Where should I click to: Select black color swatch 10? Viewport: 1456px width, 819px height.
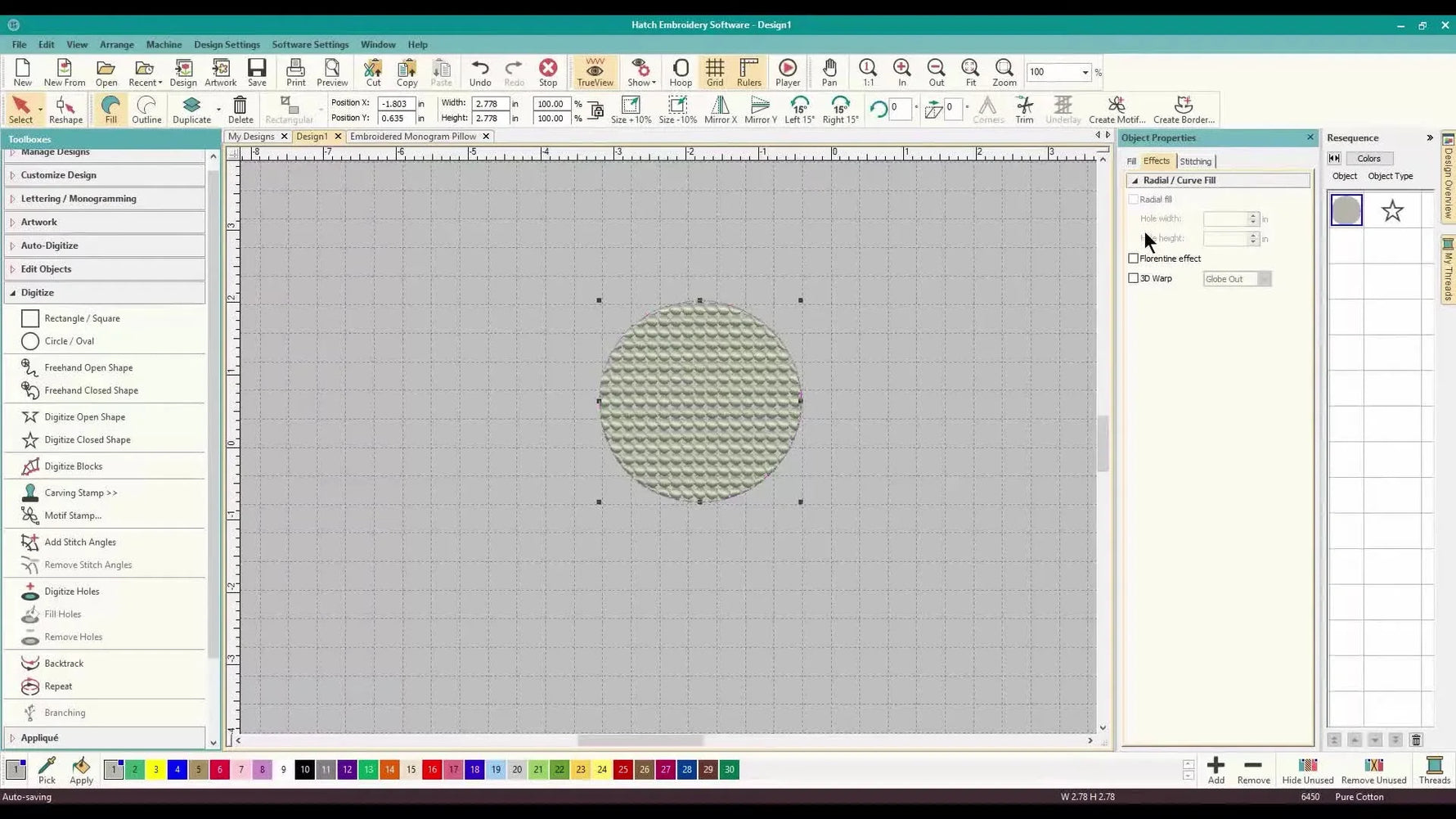pyautogui.click(x=304, y=770)
